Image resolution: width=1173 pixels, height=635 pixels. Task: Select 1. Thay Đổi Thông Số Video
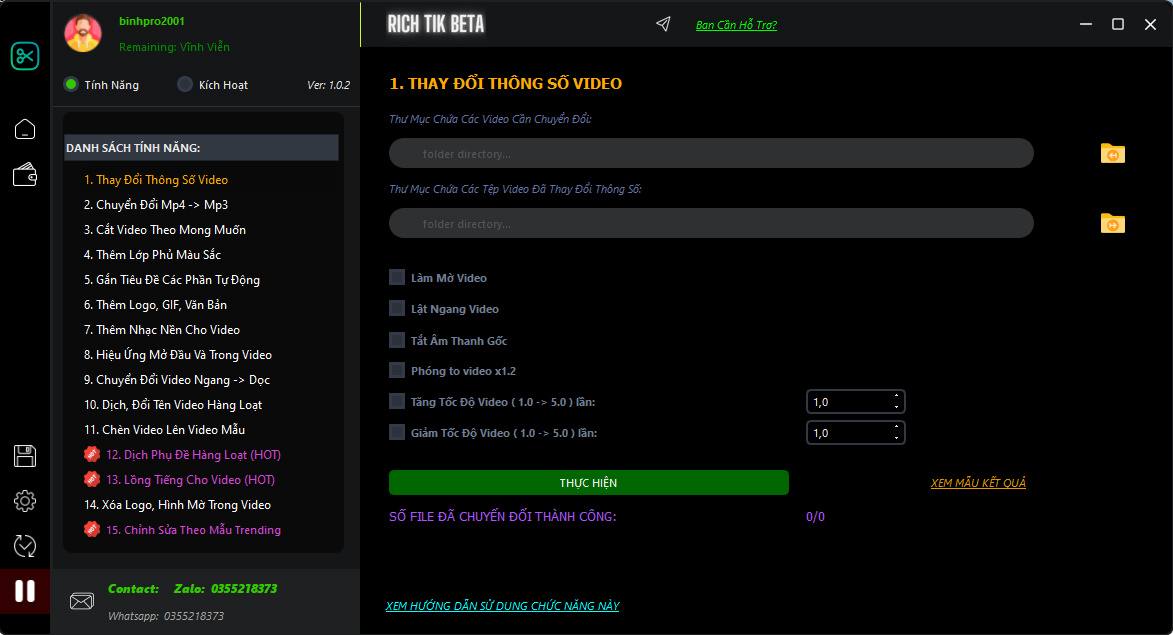[156, 180]
